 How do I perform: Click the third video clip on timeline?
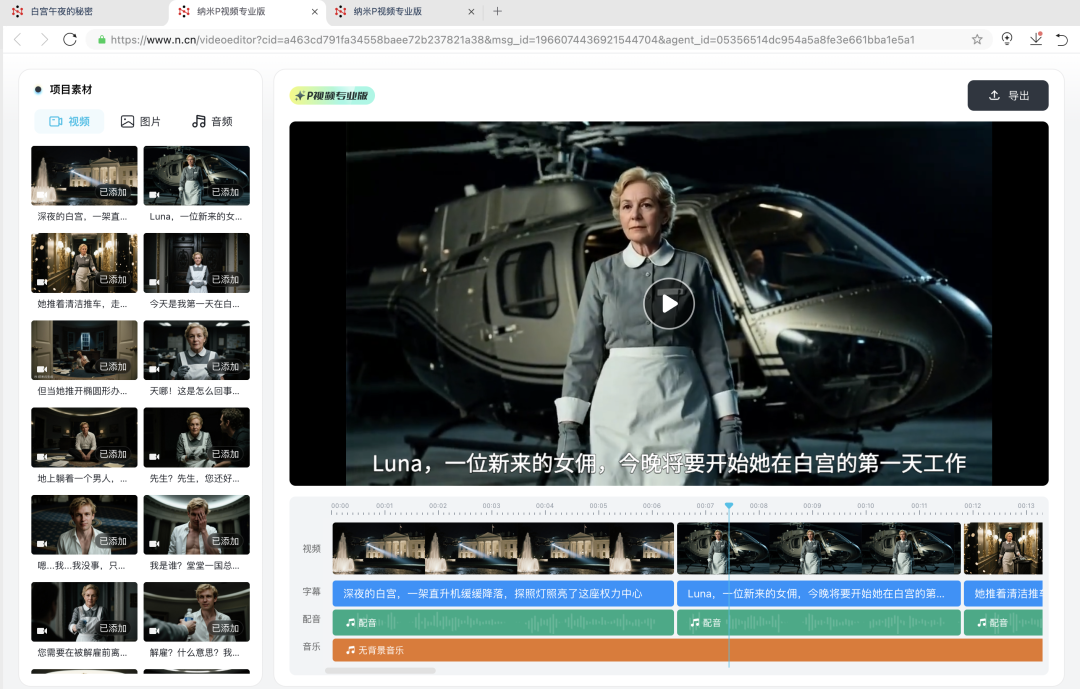click(1003, 548)
